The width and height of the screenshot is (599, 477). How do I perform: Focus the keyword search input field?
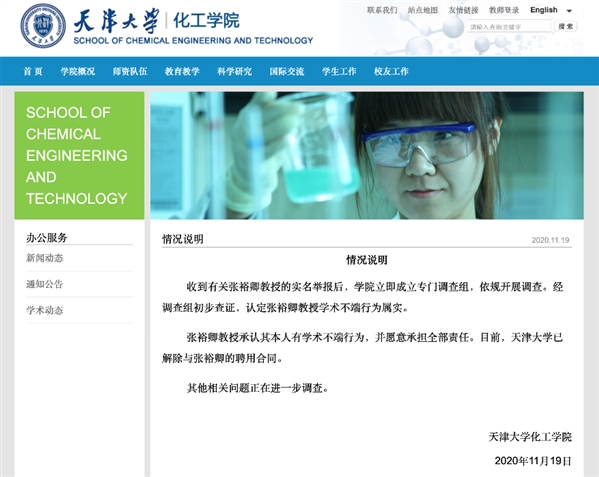(510, 27)
